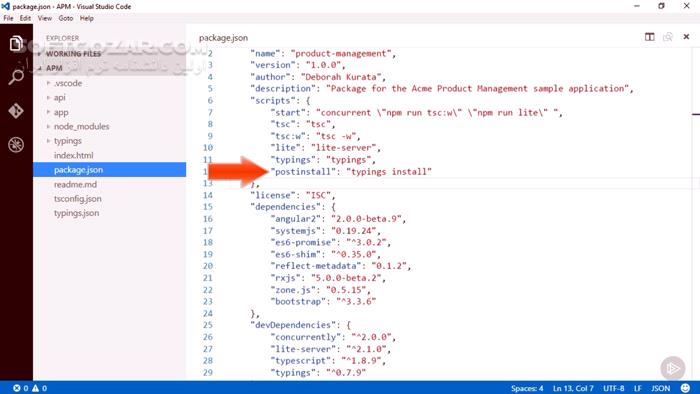This screenshot has width=700, height=394.
Task: Expand the typings folder
Action: coord(67,141)
